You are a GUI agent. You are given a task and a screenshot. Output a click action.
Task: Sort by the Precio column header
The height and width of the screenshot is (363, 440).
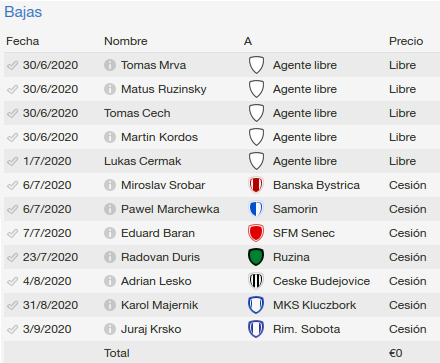click(x=406, y=41)
